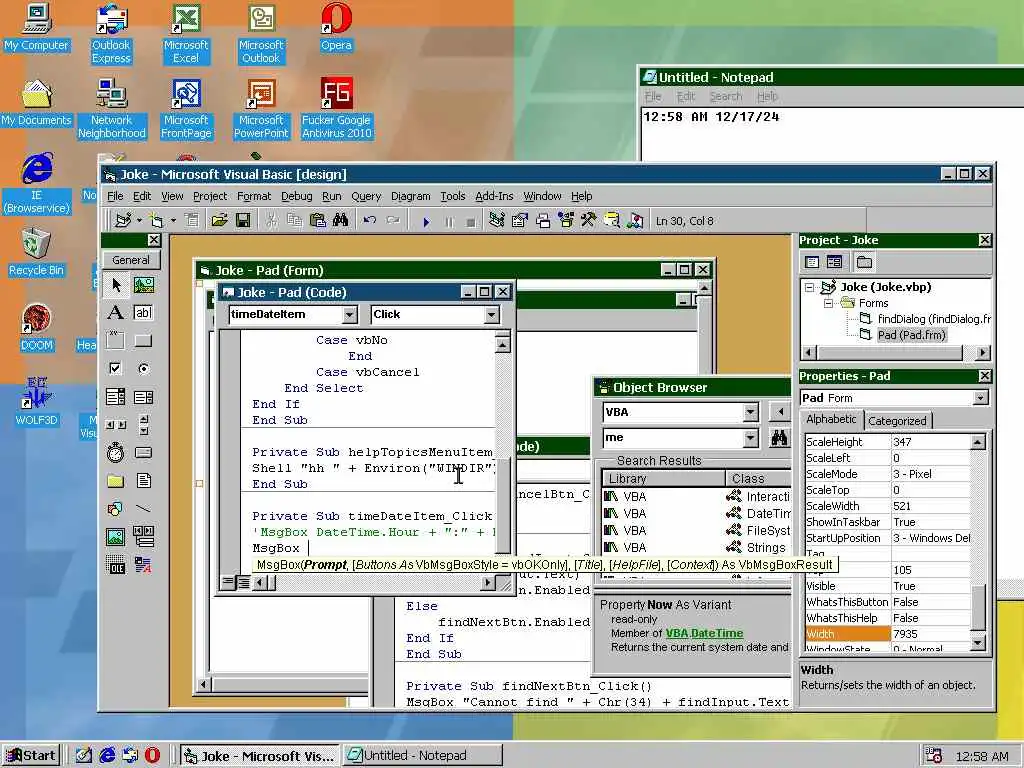Viewport: 1024px width, 768px height.
Task: Collapse the Joke (Joke.vbp) project node
Action: coord(810,287)
